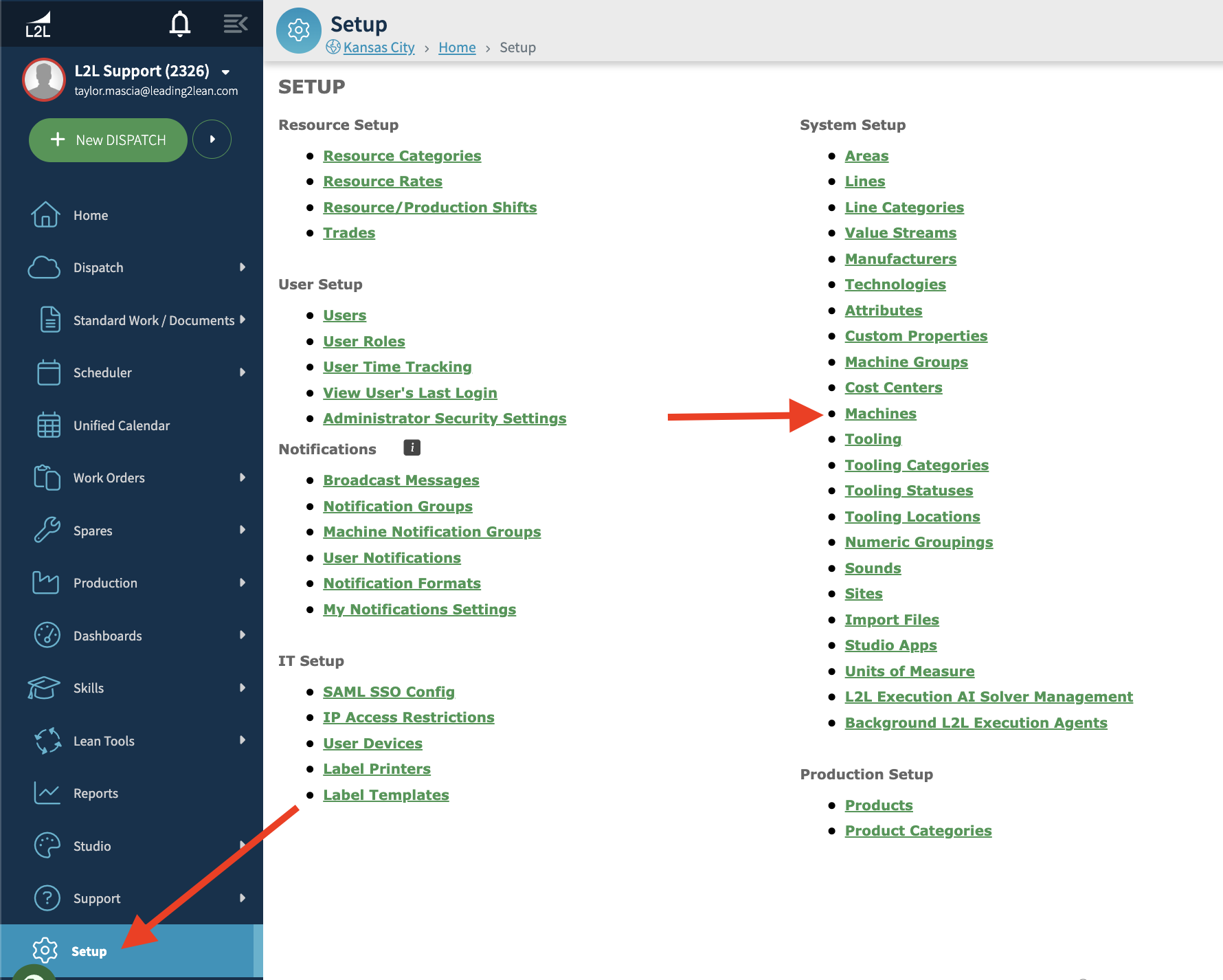Click the Setup header gear icon
The width and height of the screenshot is (1223, 980).
point(299,30)
